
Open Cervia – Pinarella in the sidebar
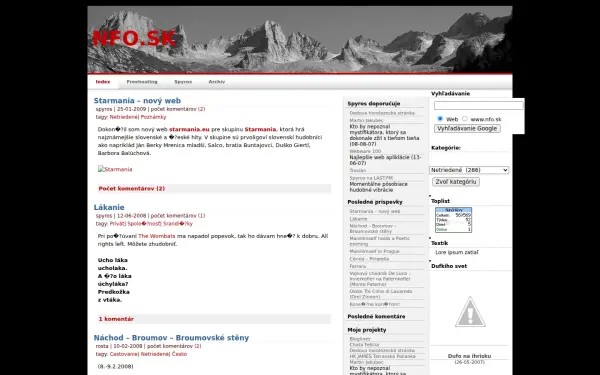(x=369, y=259)
